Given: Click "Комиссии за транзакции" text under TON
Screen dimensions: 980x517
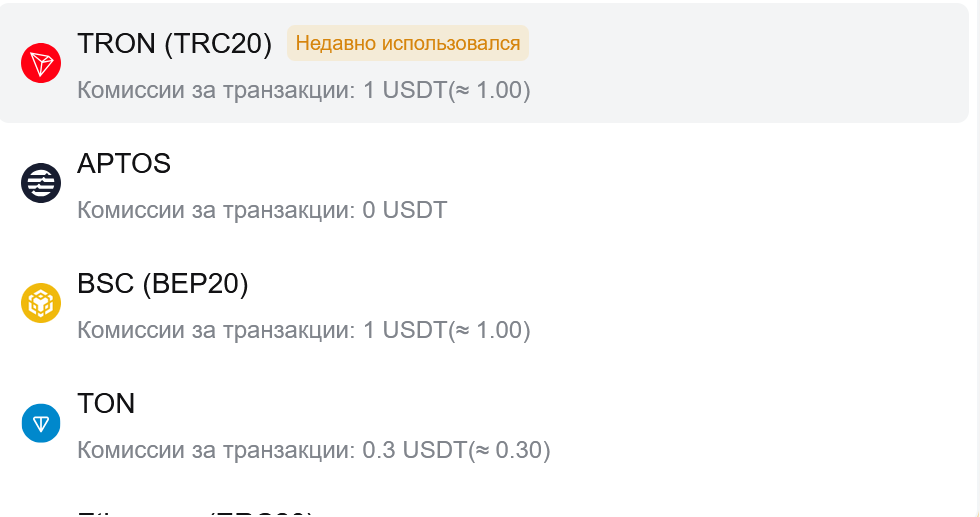Looking at the screenshot, I should click(x=215, y=450).
